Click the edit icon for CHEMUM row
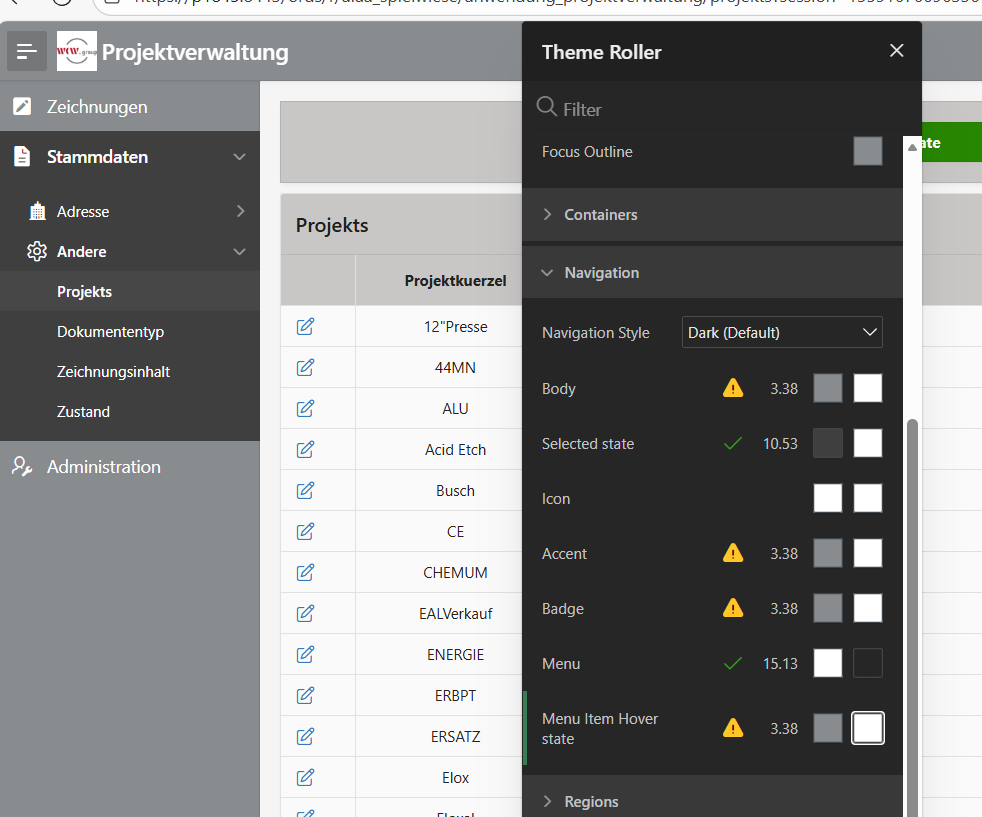The height and width of the screenshot is (817, 982). point(306,573)
